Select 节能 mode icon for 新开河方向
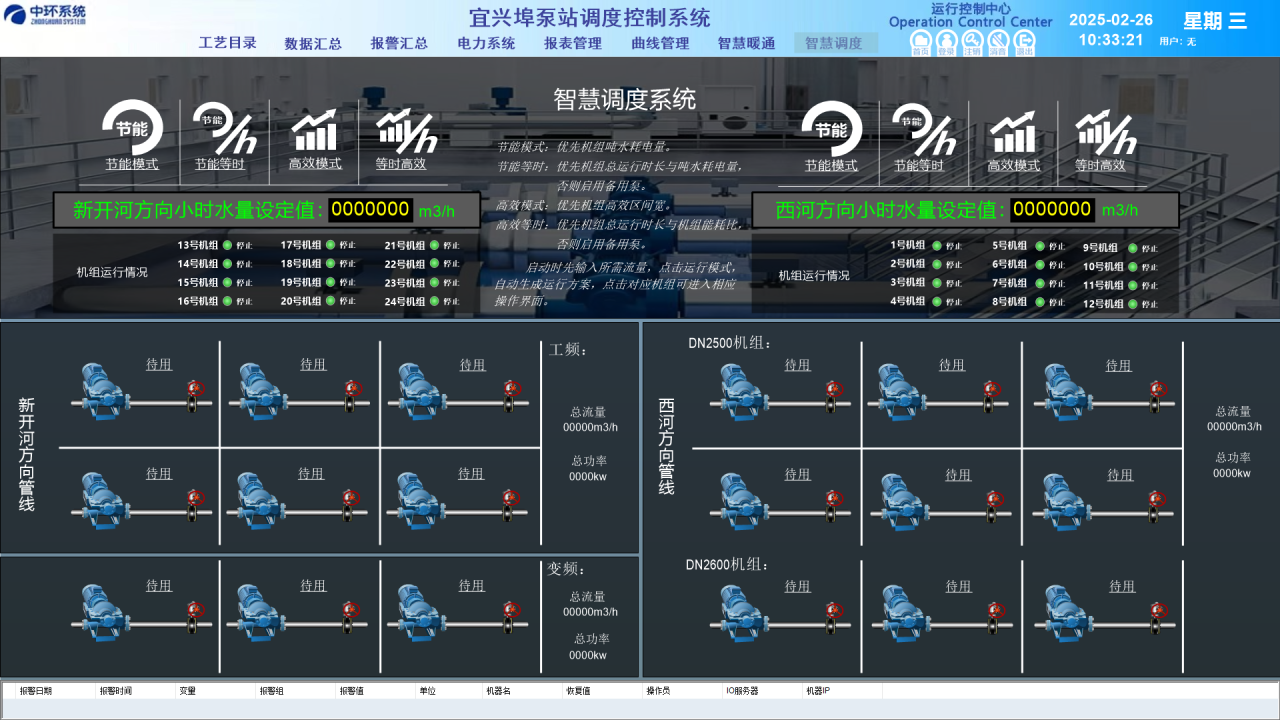 coord(132,128)
